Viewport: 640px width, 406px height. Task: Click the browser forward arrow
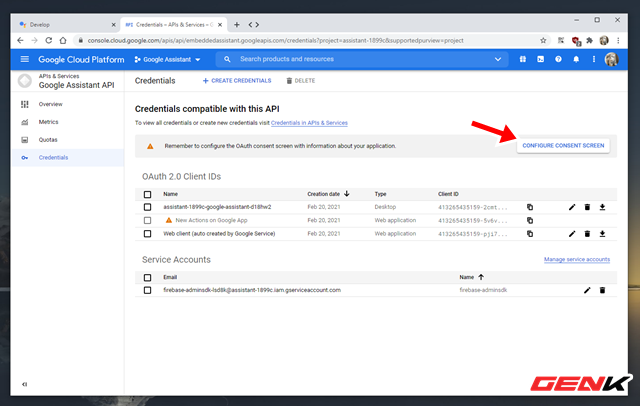[x=35, y=40]
